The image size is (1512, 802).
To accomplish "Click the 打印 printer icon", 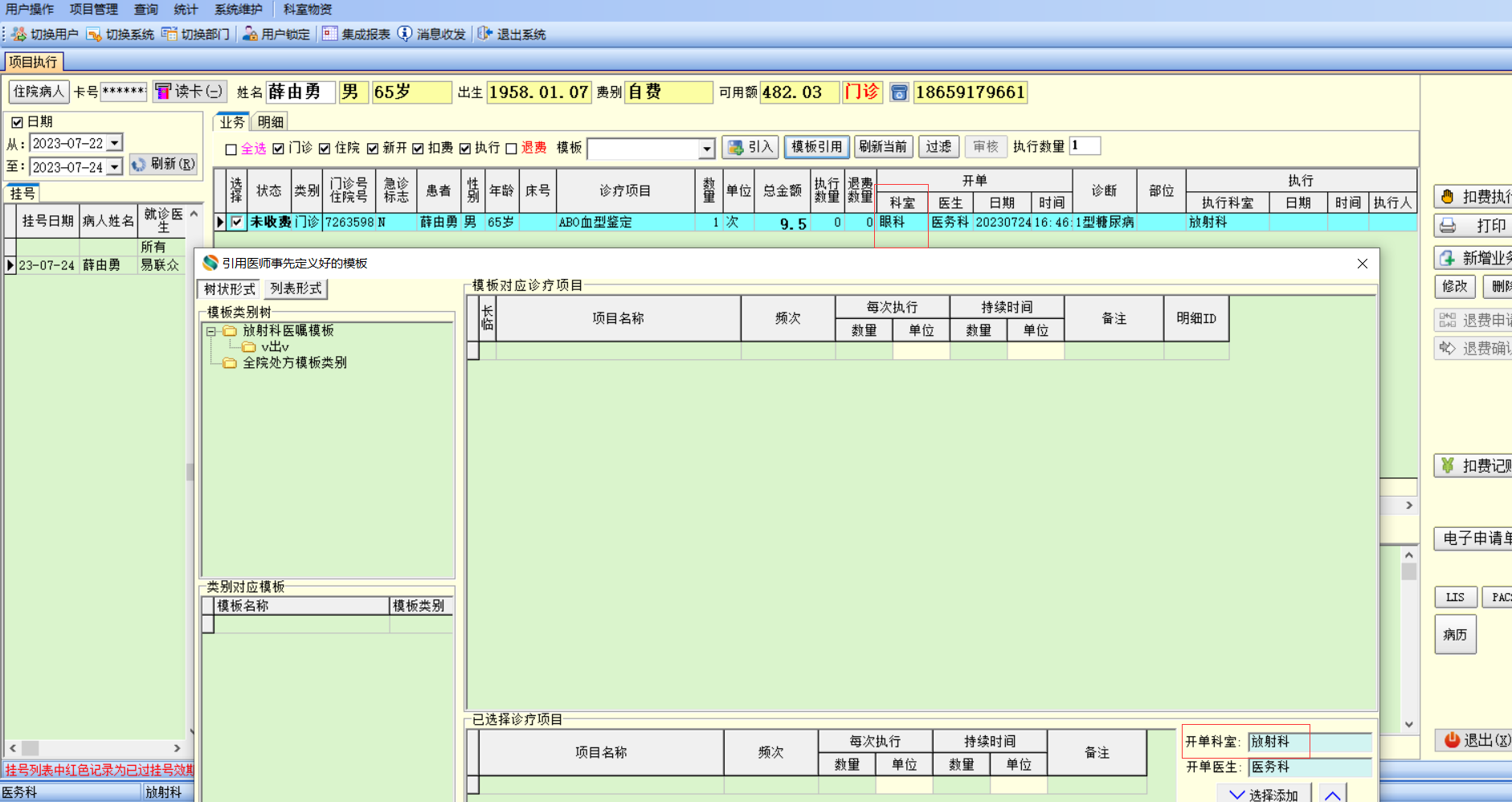I will tap(1448, 226).
